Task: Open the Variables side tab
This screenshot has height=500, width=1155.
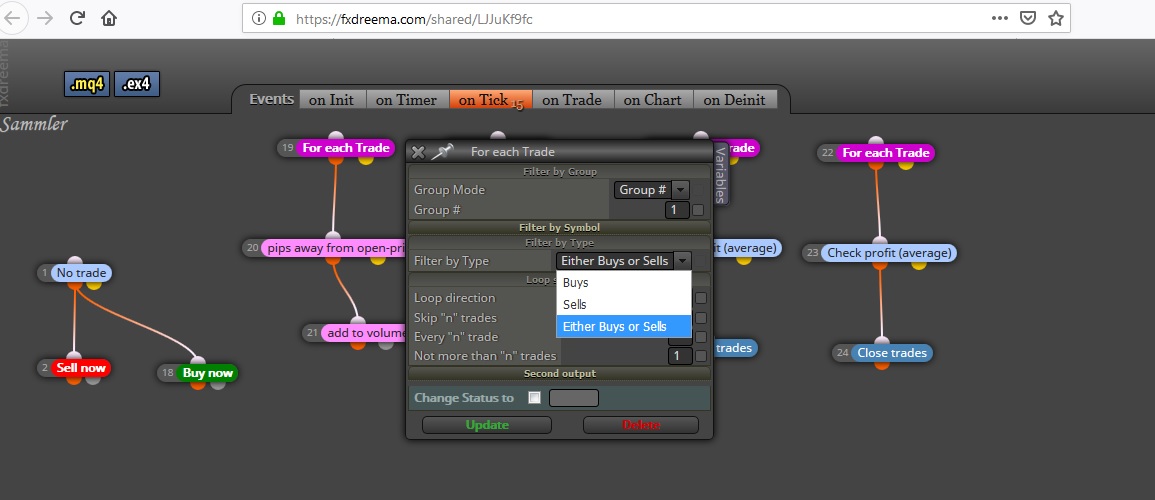Action: (x=721, y=174)
